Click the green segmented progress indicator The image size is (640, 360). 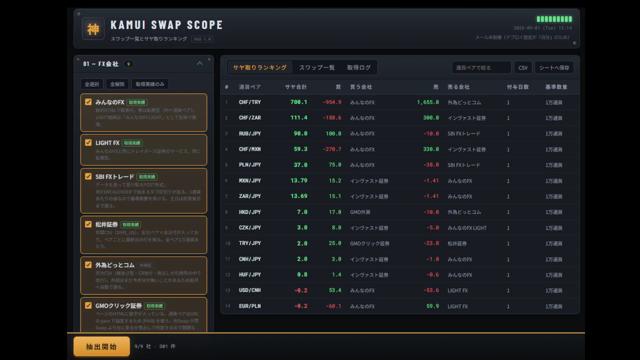[x=554, y=19]
